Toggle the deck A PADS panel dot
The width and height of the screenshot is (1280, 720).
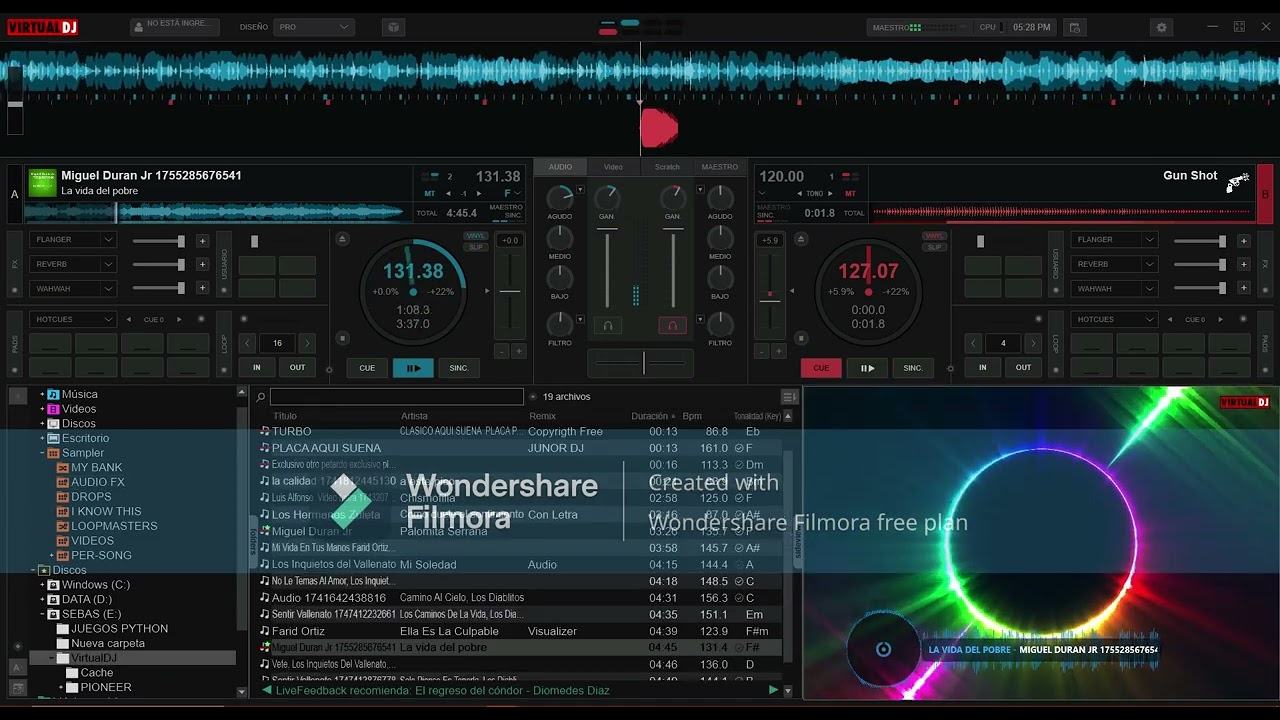coord(14,369)
